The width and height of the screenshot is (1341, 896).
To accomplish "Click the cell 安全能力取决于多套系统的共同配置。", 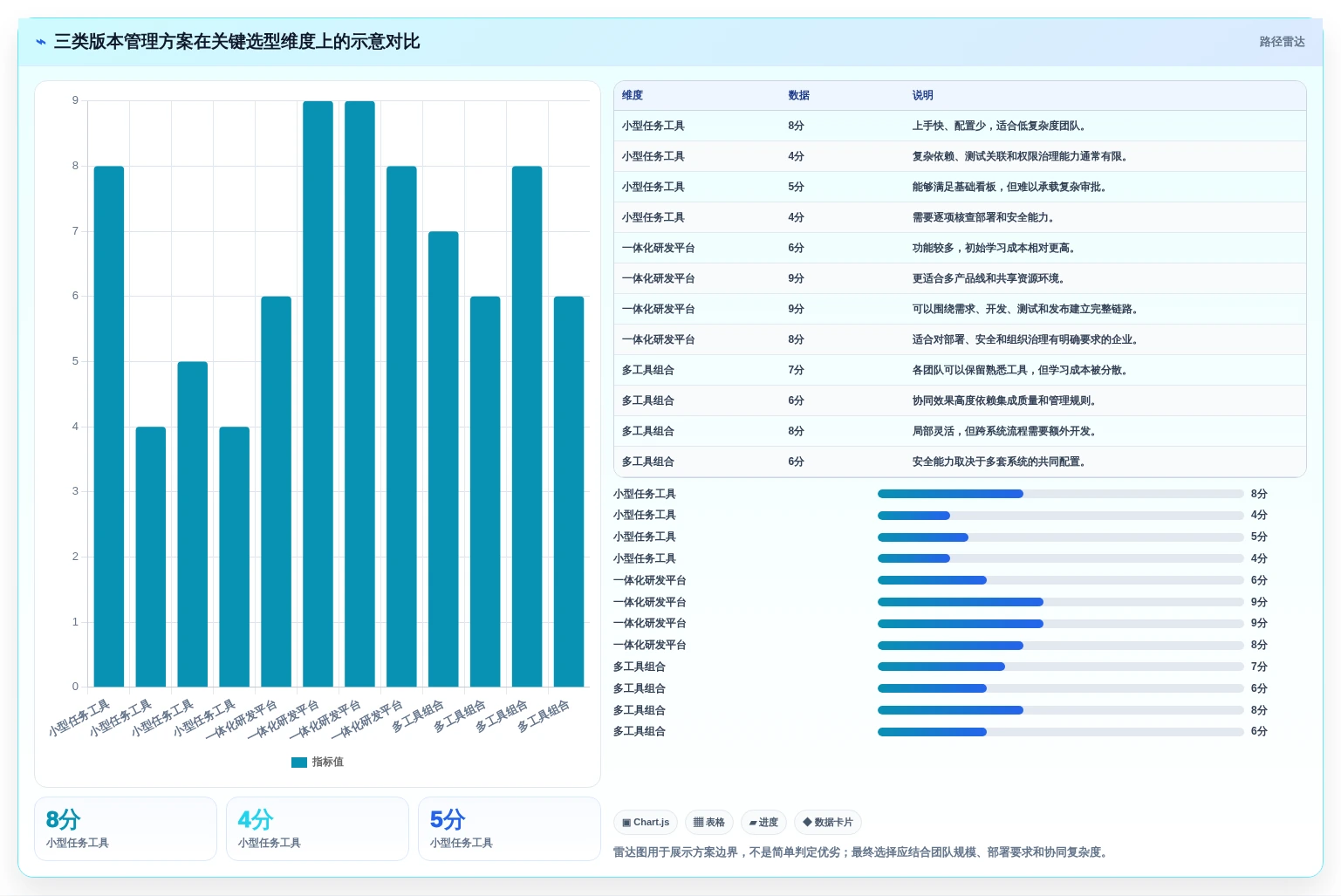I will coord(1001,462).
